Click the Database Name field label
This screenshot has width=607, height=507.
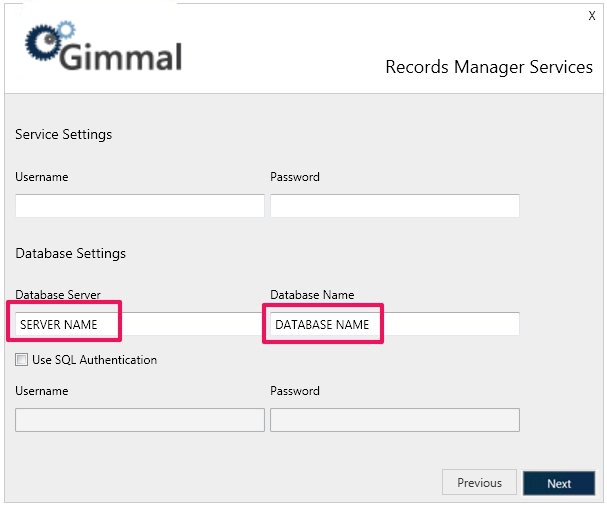[312, 295]
